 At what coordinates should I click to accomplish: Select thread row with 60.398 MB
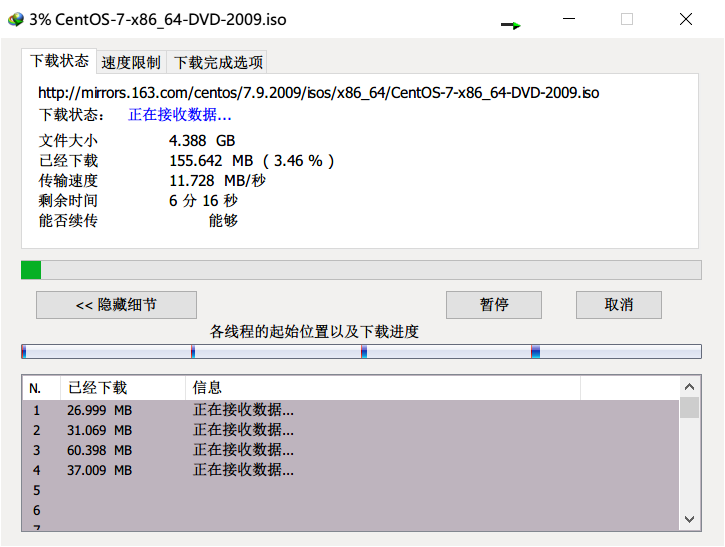pyautogui.click(x=351, y=450)
